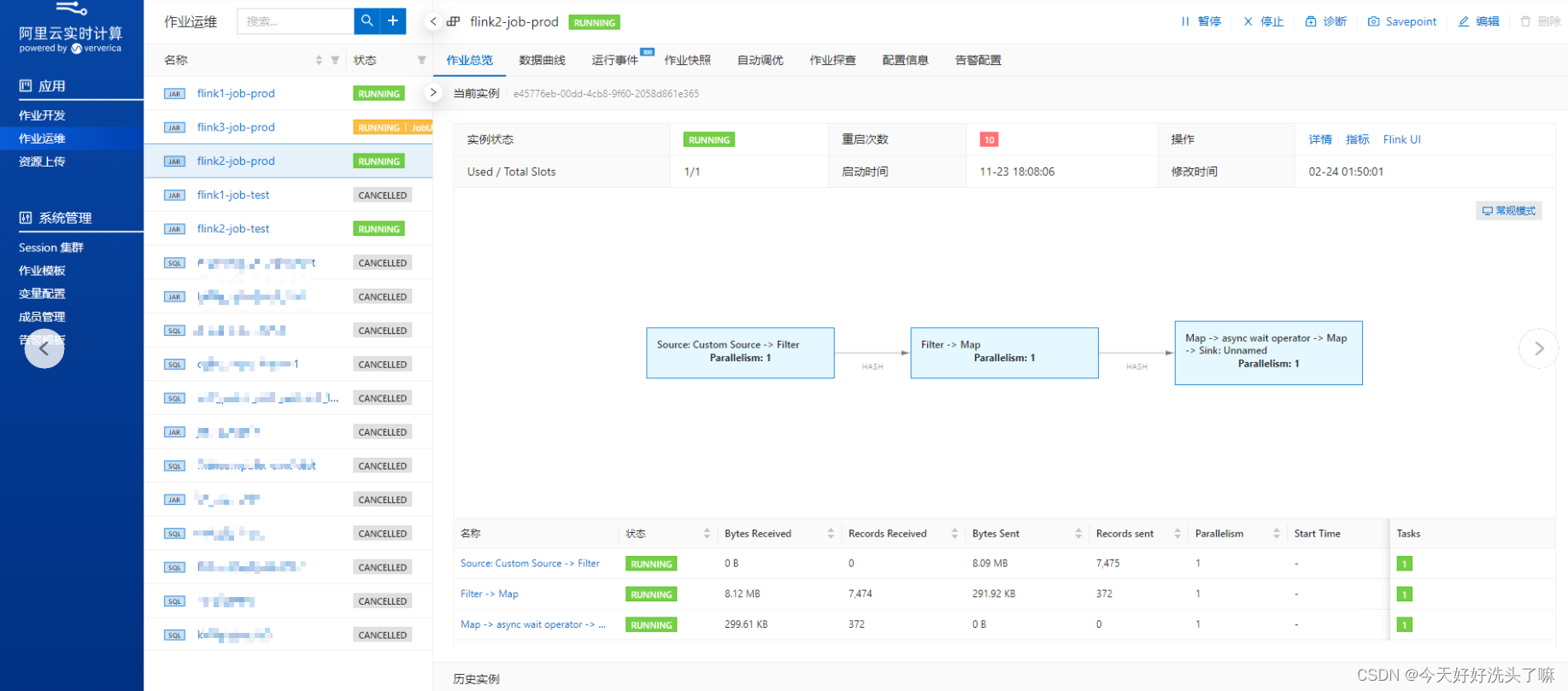Click the Savepoint action
The width and height of the screenshot is (1568, 691).
1402,21
